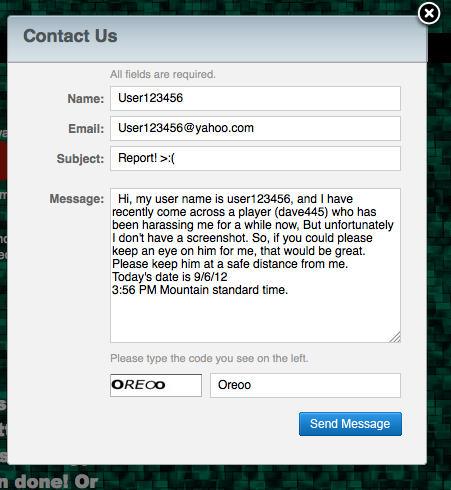The image size is (451, 490).
Task: Click the "Email:" field label
Action: pyautogui.click(x=86, y=129)
